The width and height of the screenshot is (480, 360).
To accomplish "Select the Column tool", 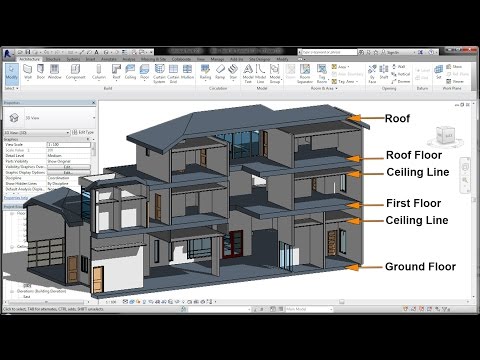I will (x=99, y=72).
